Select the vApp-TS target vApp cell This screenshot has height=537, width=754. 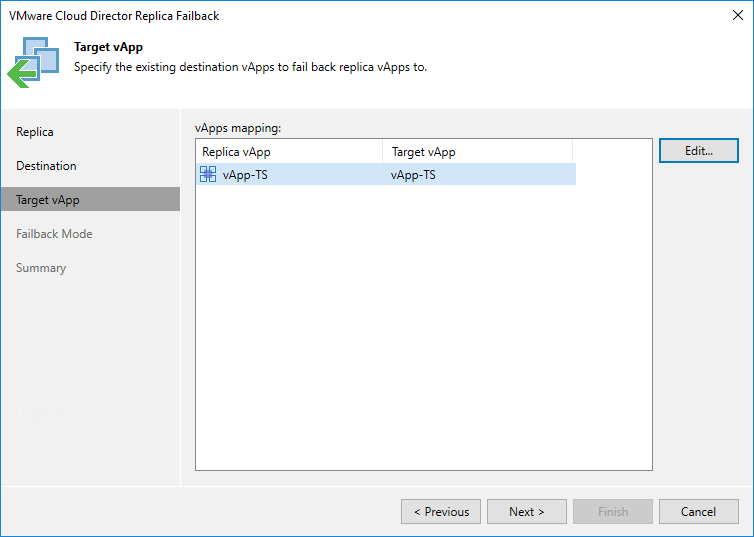click(413, 175)
